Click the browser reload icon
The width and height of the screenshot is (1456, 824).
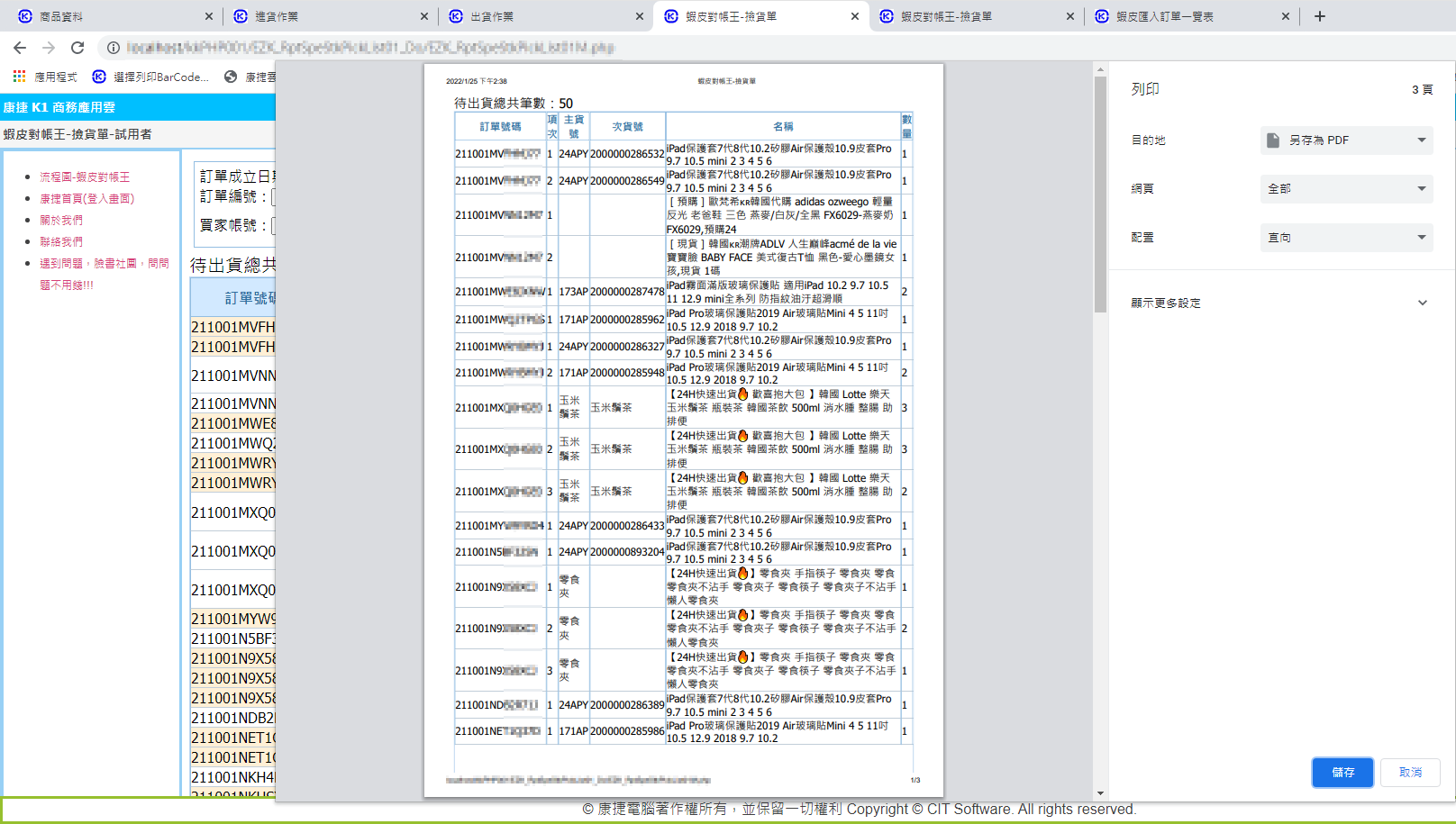click(77, 48)
